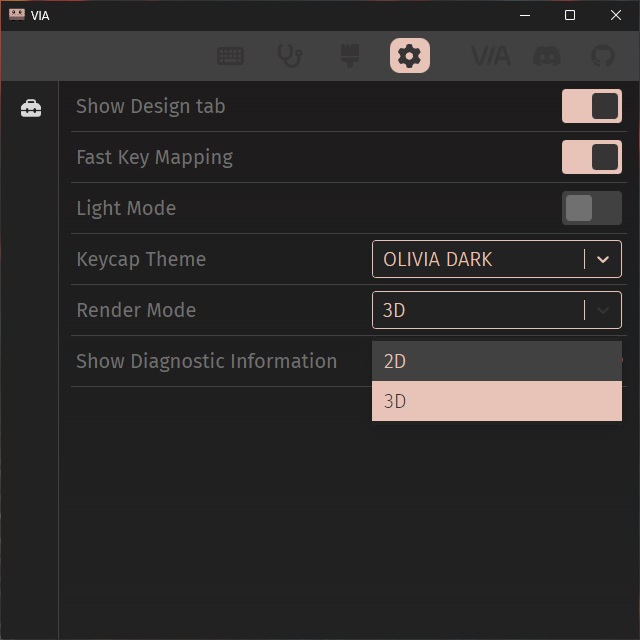Select 2D from Render Mode list
640x640 pixels.
(496, 361)
